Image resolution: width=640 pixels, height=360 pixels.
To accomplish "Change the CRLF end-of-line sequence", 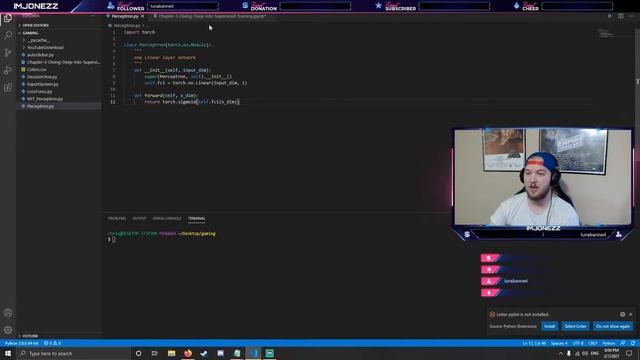I will (x=593, y=343).
